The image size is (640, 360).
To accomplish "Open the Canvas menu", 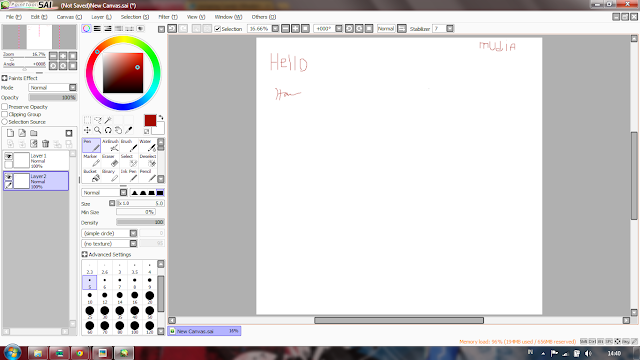I will click(69, 17).
